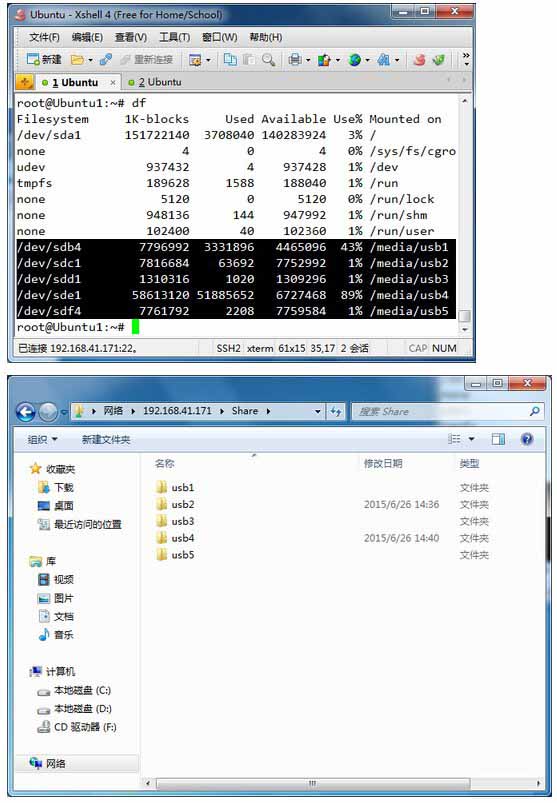557x803 pixels.
Task: Click the 新建文件夹 button
Action: pyautogui.click(x=106, y=439)
